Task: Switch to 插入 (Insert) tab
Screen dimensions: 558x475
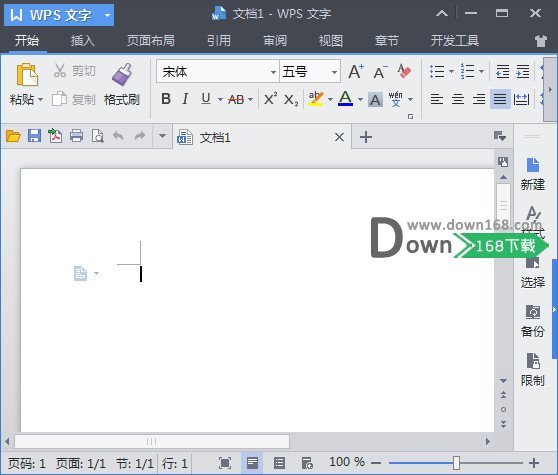Action: pos(83,41)
